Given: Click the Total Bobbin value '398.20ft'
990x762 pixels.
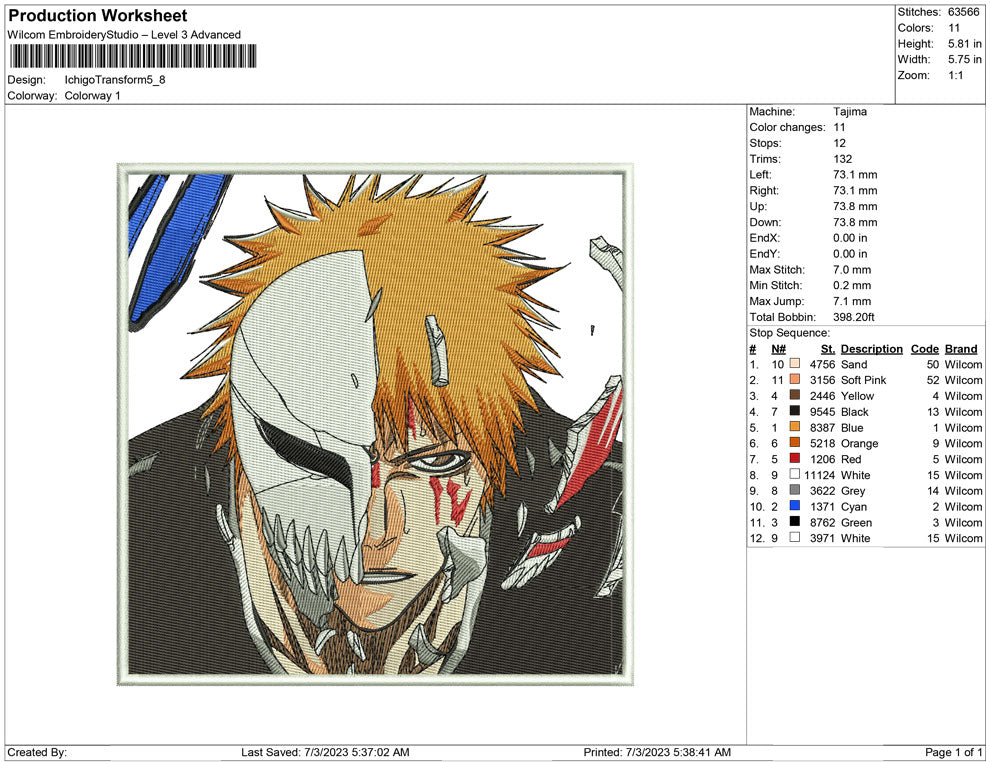Looking at the screenshot, I should 854,317.
